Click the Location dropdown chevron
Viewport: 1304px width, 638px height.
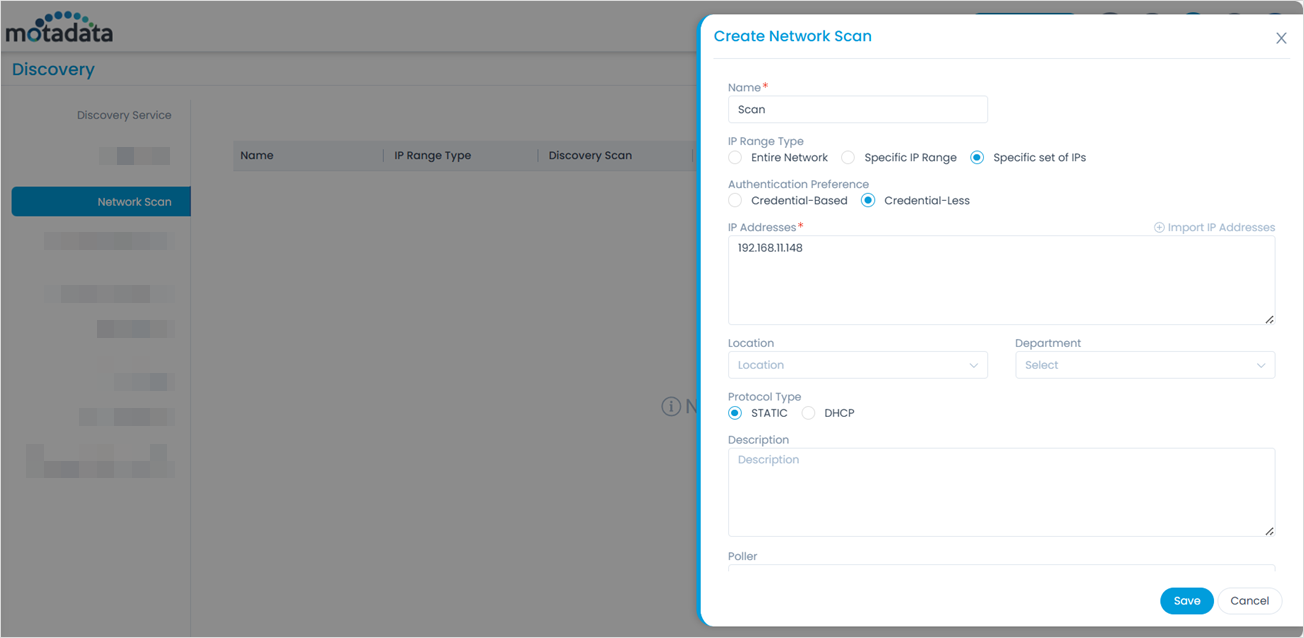(x=973, y=365)
